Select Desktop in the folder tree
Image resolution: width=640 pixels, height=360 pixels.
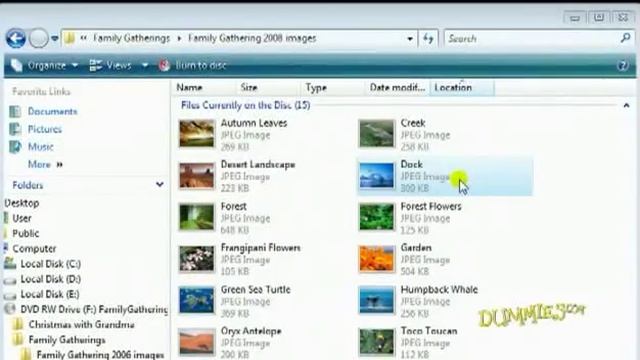tap(22, 203)
